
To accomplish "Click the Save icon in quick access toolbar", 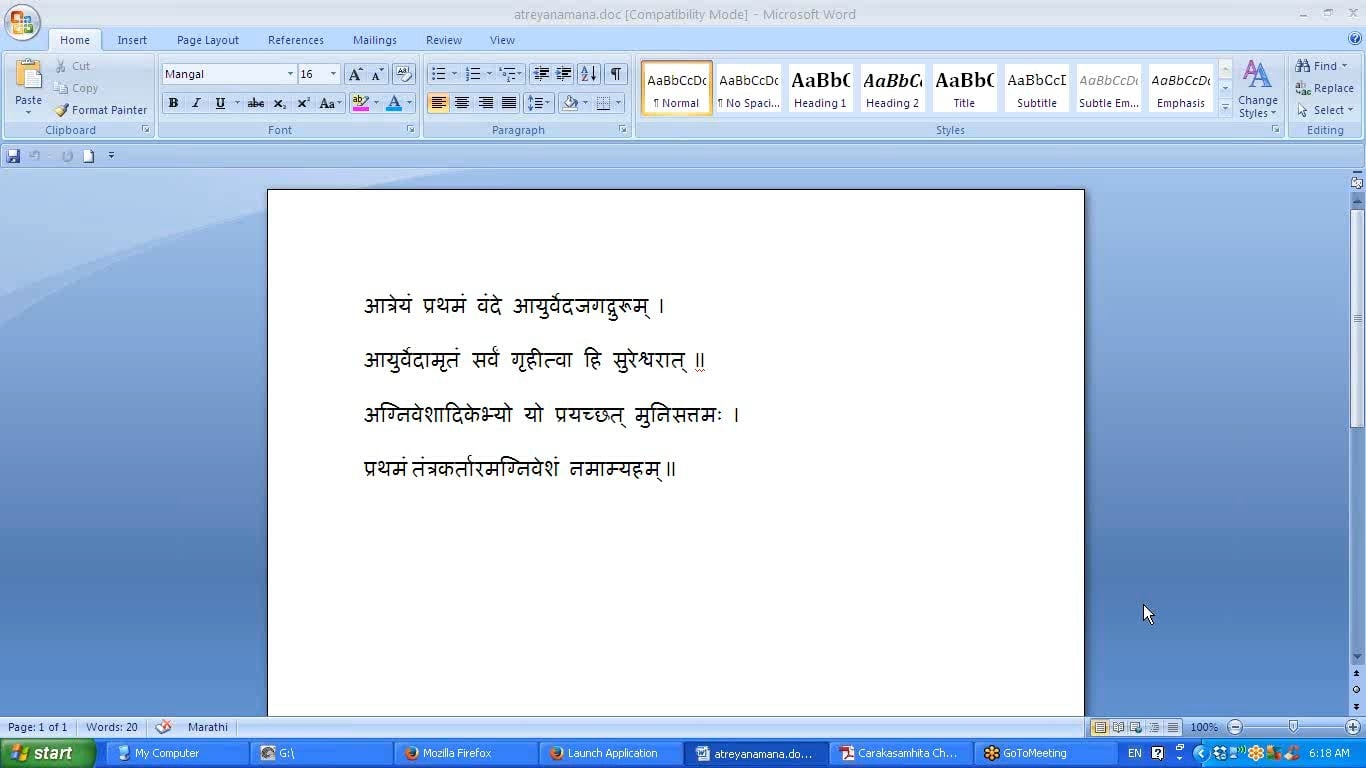I will [13, 156].
